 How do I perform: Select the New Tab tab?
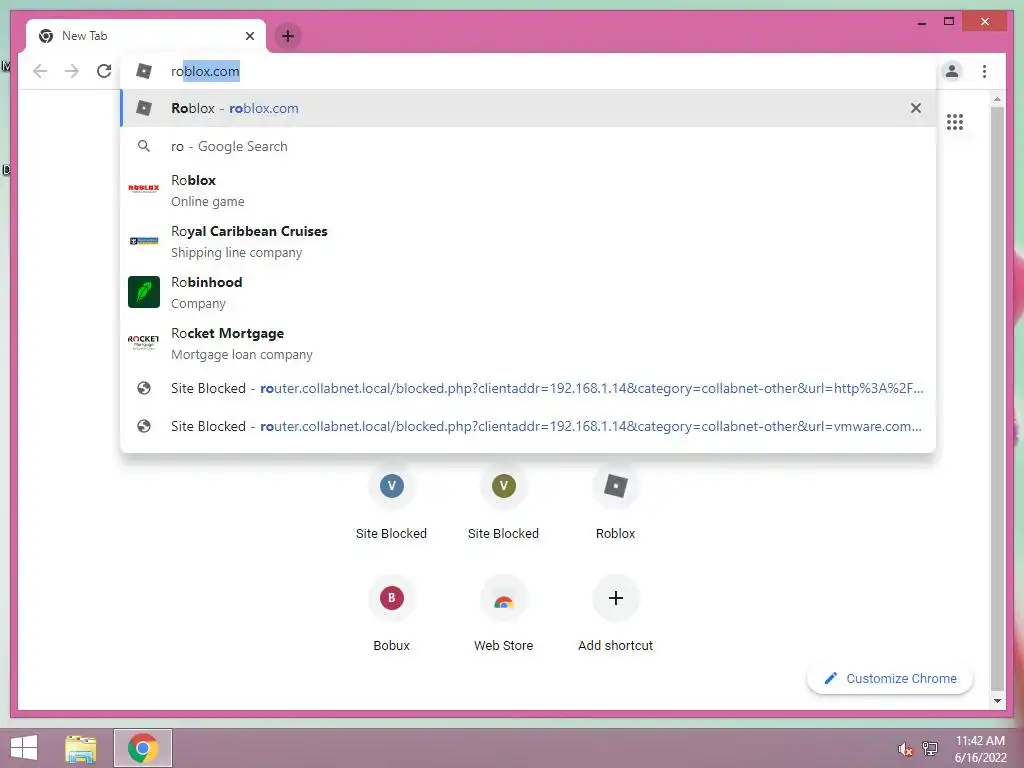[146, 36]
